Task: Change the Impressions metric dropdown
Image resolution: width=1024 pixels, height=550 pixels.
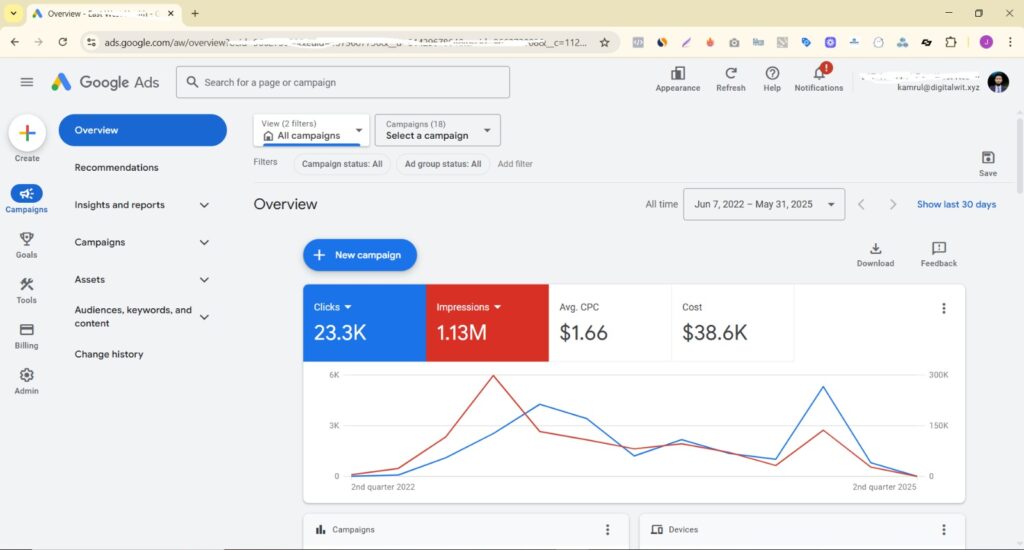Action: (468, 307)
